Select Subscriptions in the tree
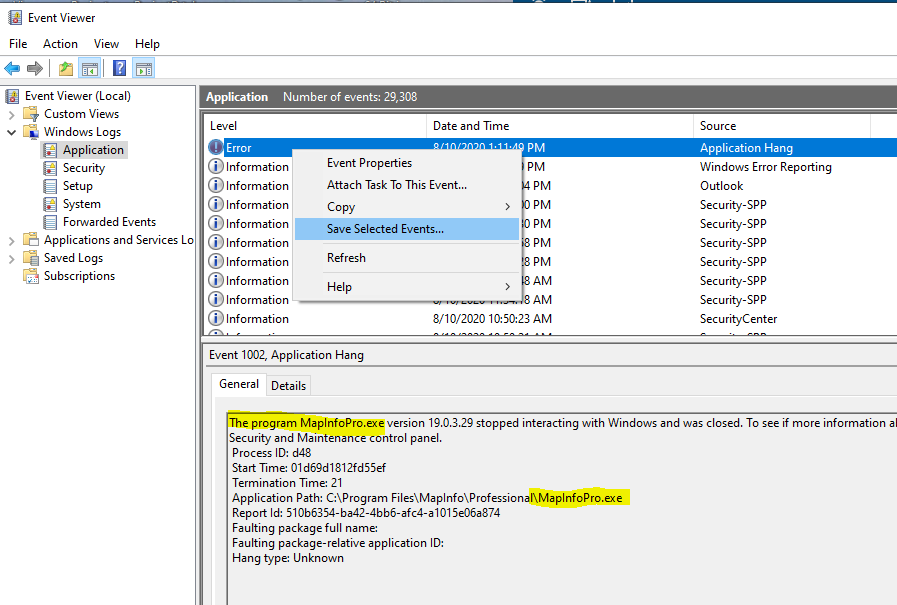897x605 pixels. click(80, 276)
